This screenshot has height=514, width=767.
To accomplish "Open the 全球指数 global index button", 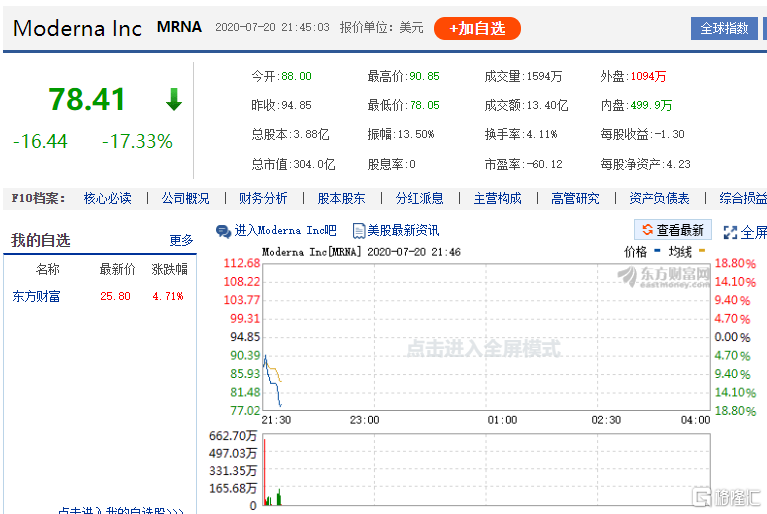I will pyautogui.click(x=724, y=28).
